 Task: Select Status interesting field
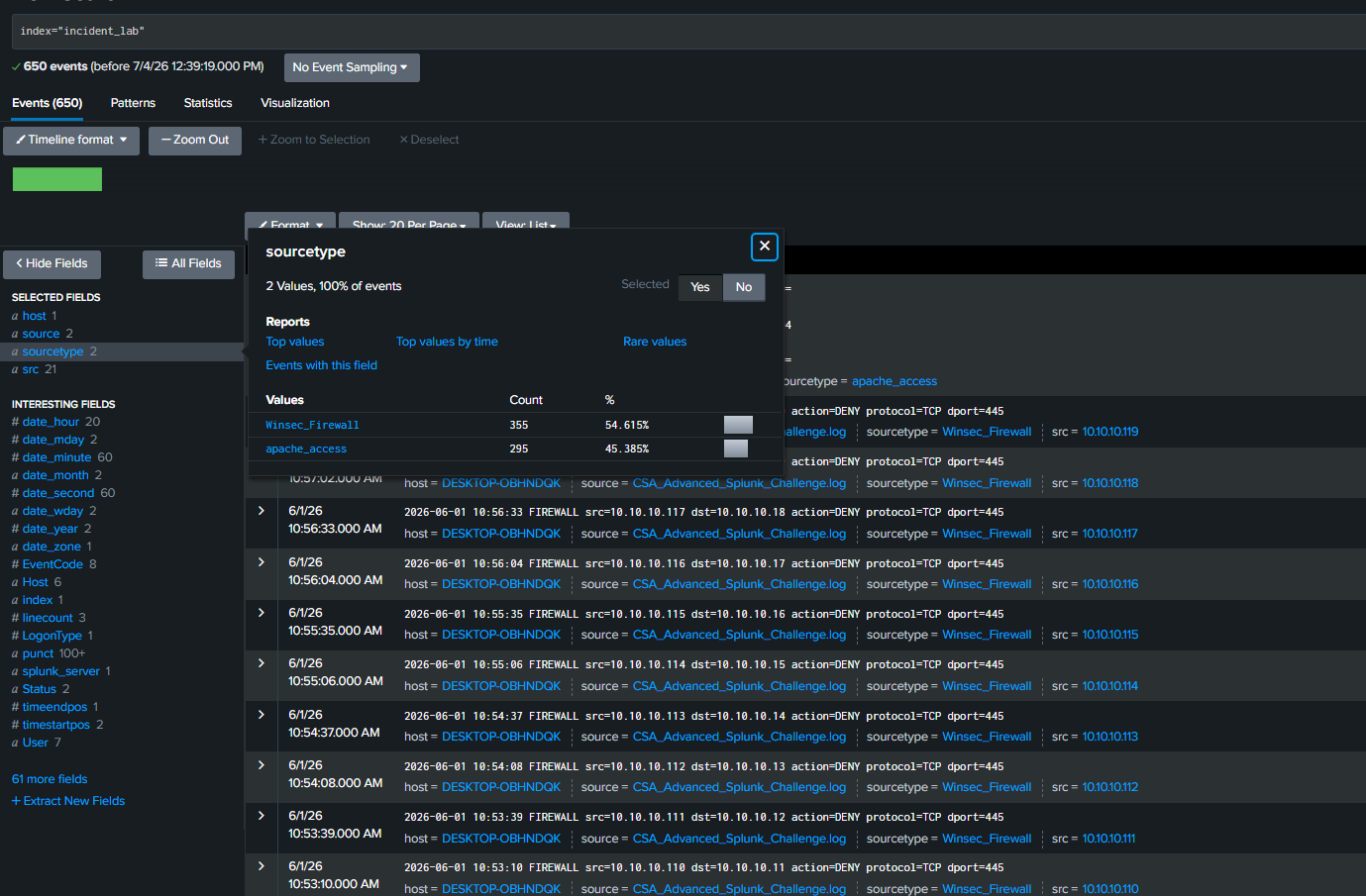pyautogui.click(x=40, y=689)
